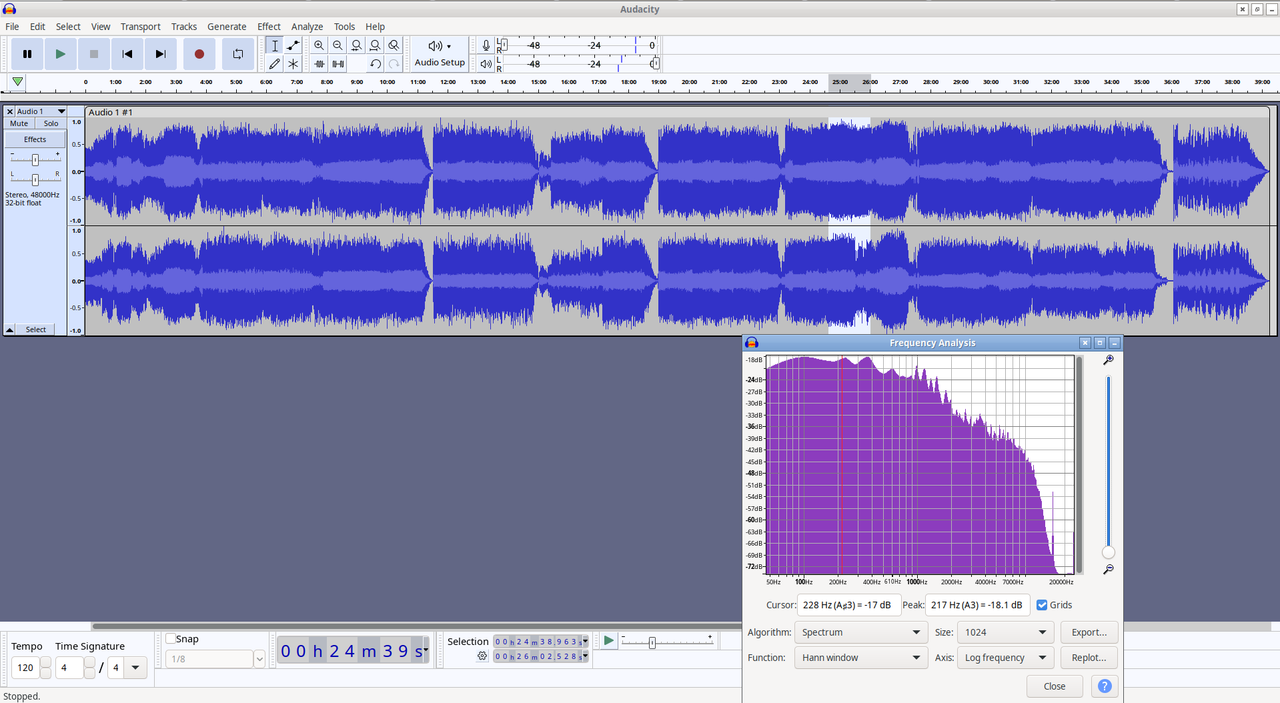
Task: Start playback with the green Play button
Action: (x=60, y=54)
